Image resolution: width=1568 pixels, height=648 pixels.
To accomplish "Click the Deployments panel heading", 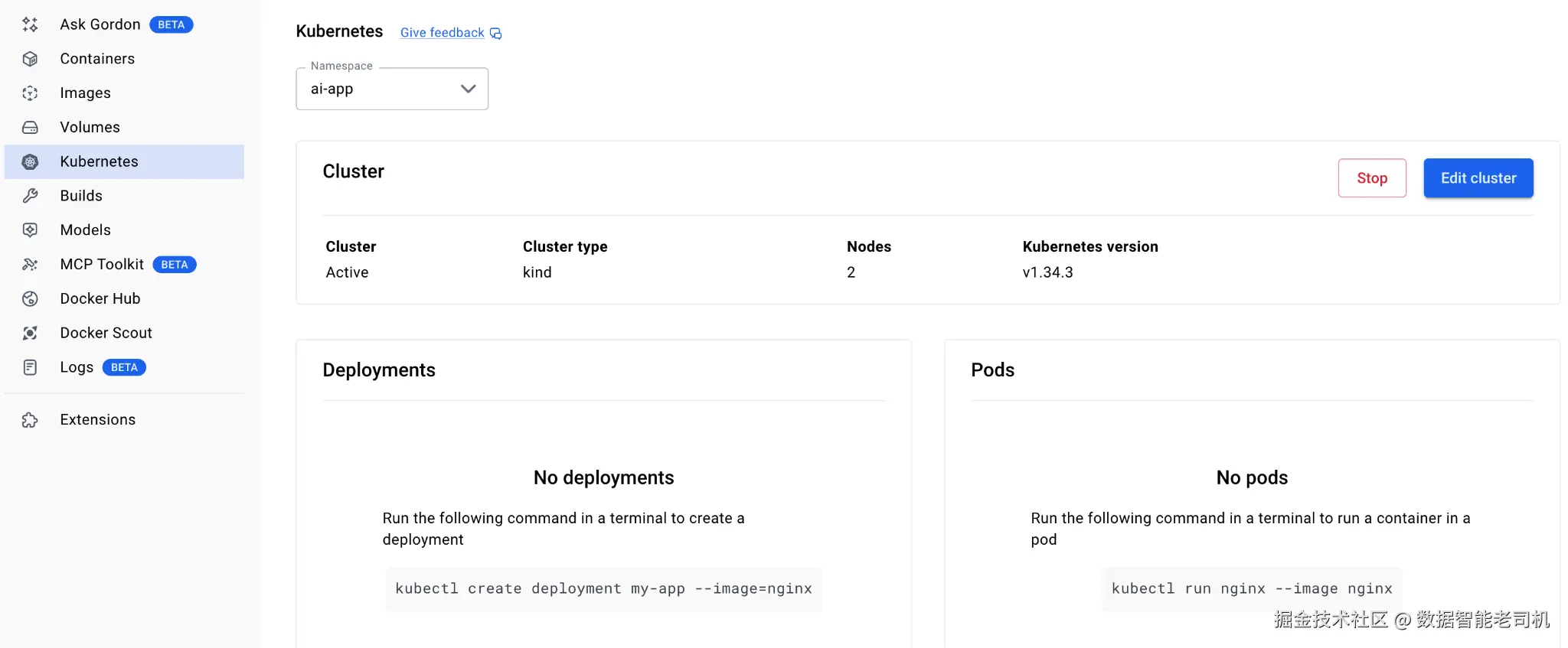I will pos(379,370).
